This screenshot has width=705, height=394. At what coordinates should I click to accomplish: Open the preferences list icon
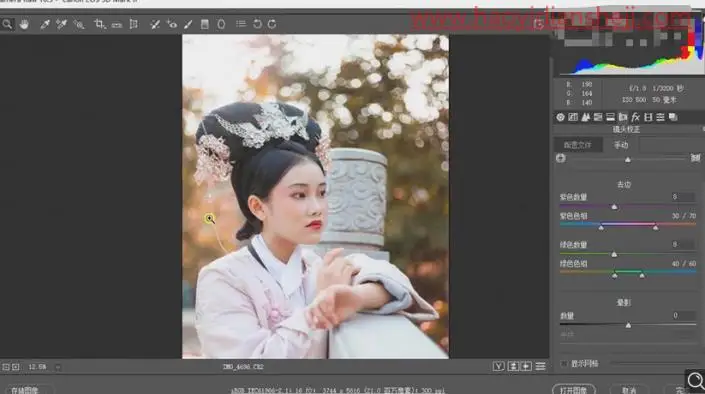click(x=241, y=23)
